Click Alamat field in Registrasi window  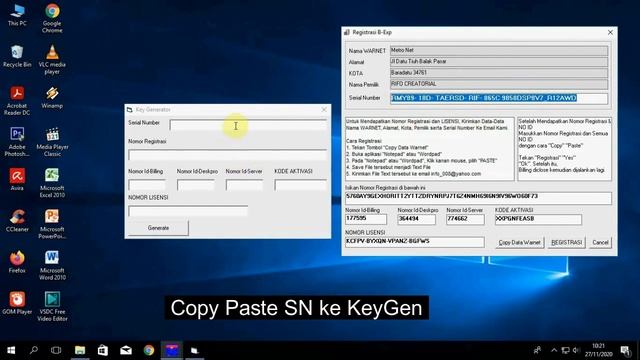499,62
